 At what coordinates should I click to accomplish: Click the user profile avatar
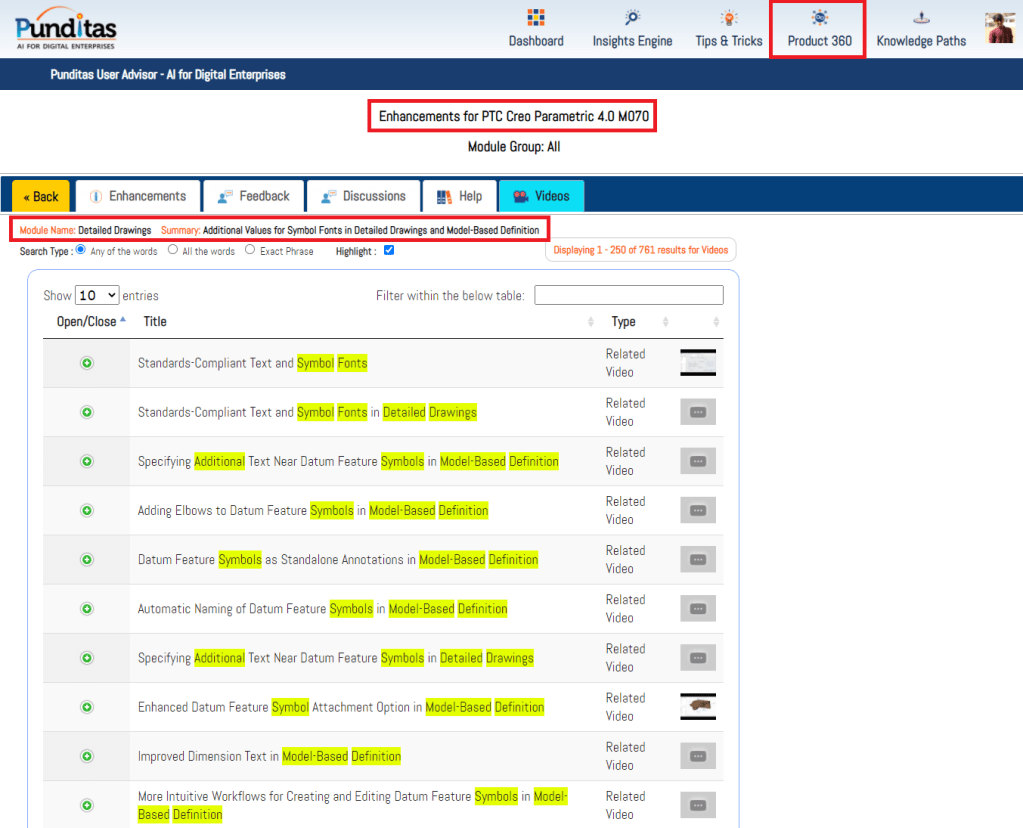pos(1000,28)
